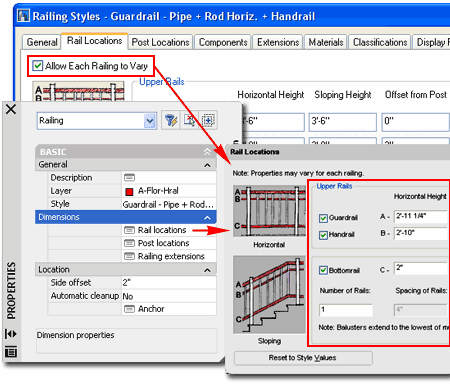Open the Properties palette menu icon

[11, 352]
